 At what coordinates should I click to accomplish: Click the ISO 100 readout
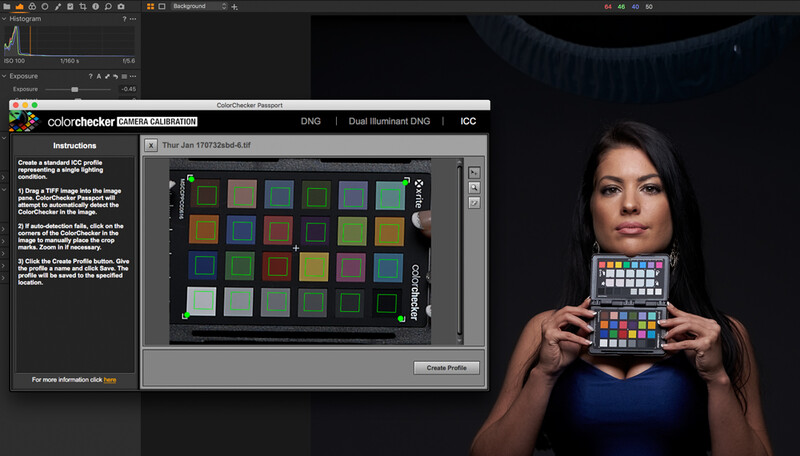pos(14,61)
